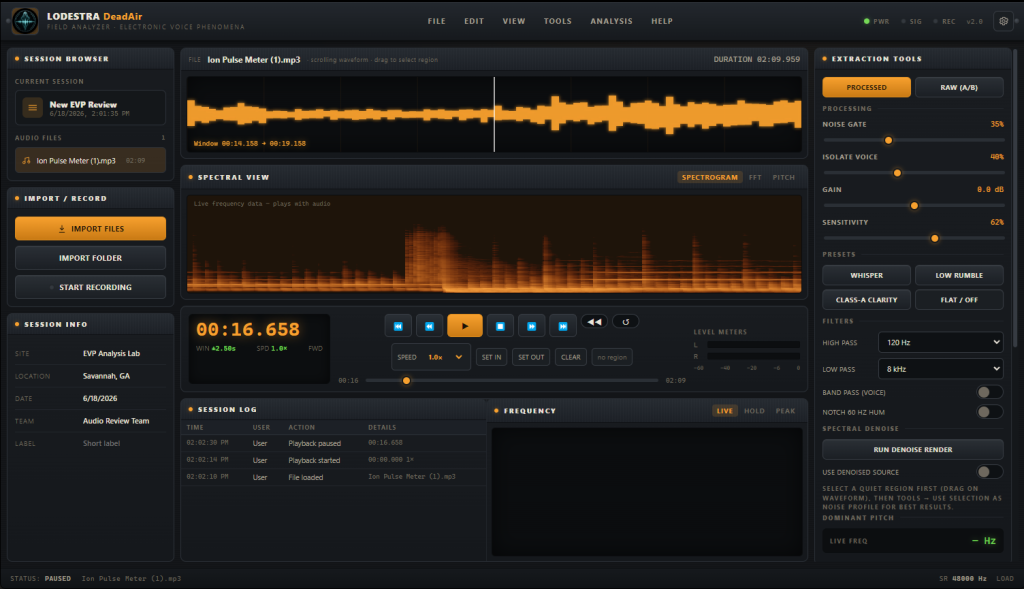This screenshot has width=1024, height=589.
Task: Open the Analysis menu
Action: click(x=611, y=21)
